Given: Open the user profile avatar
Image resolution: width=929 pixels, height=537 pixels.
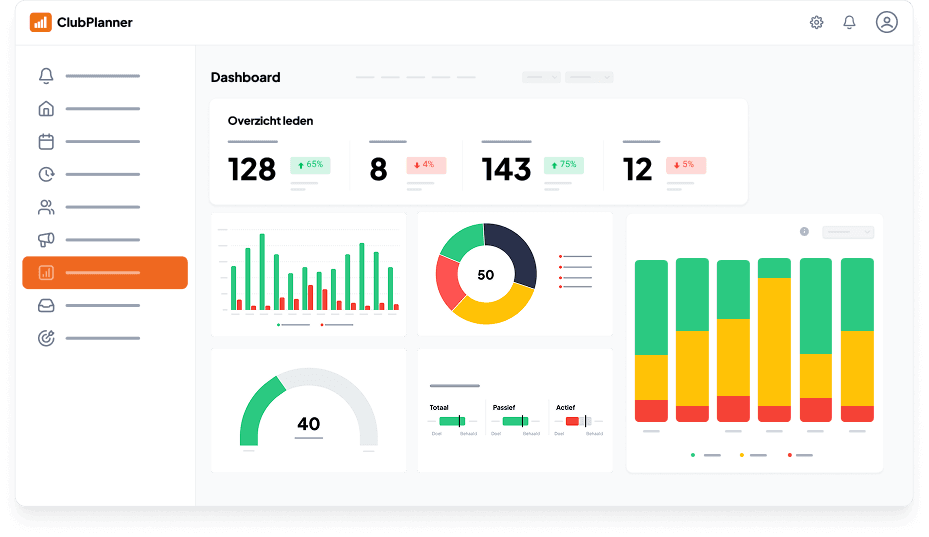Looking at the screenshot, I should point(886,22).
